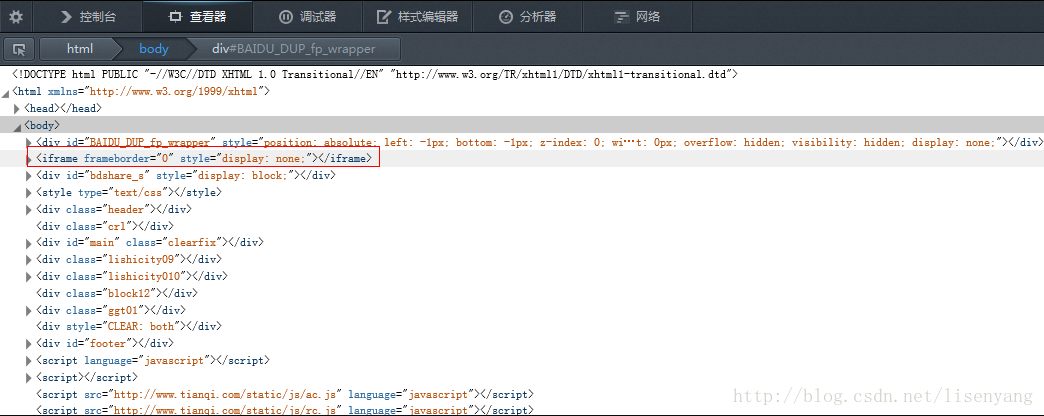The width and height of the screenshot is (1044, 416).
Task: Expand the head node arrow
Action: point(17,108)
